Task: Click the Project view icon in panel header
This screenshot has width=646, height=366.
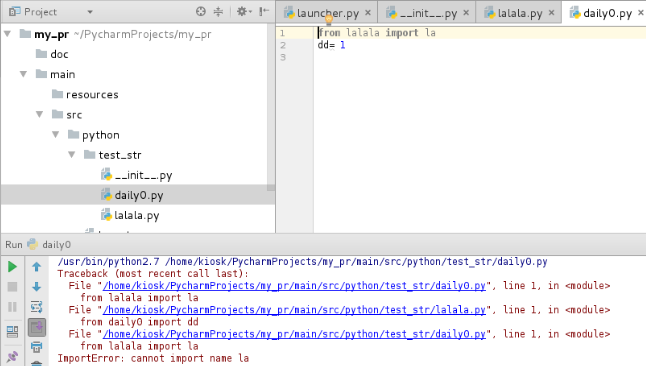Action: pos(14,12)
